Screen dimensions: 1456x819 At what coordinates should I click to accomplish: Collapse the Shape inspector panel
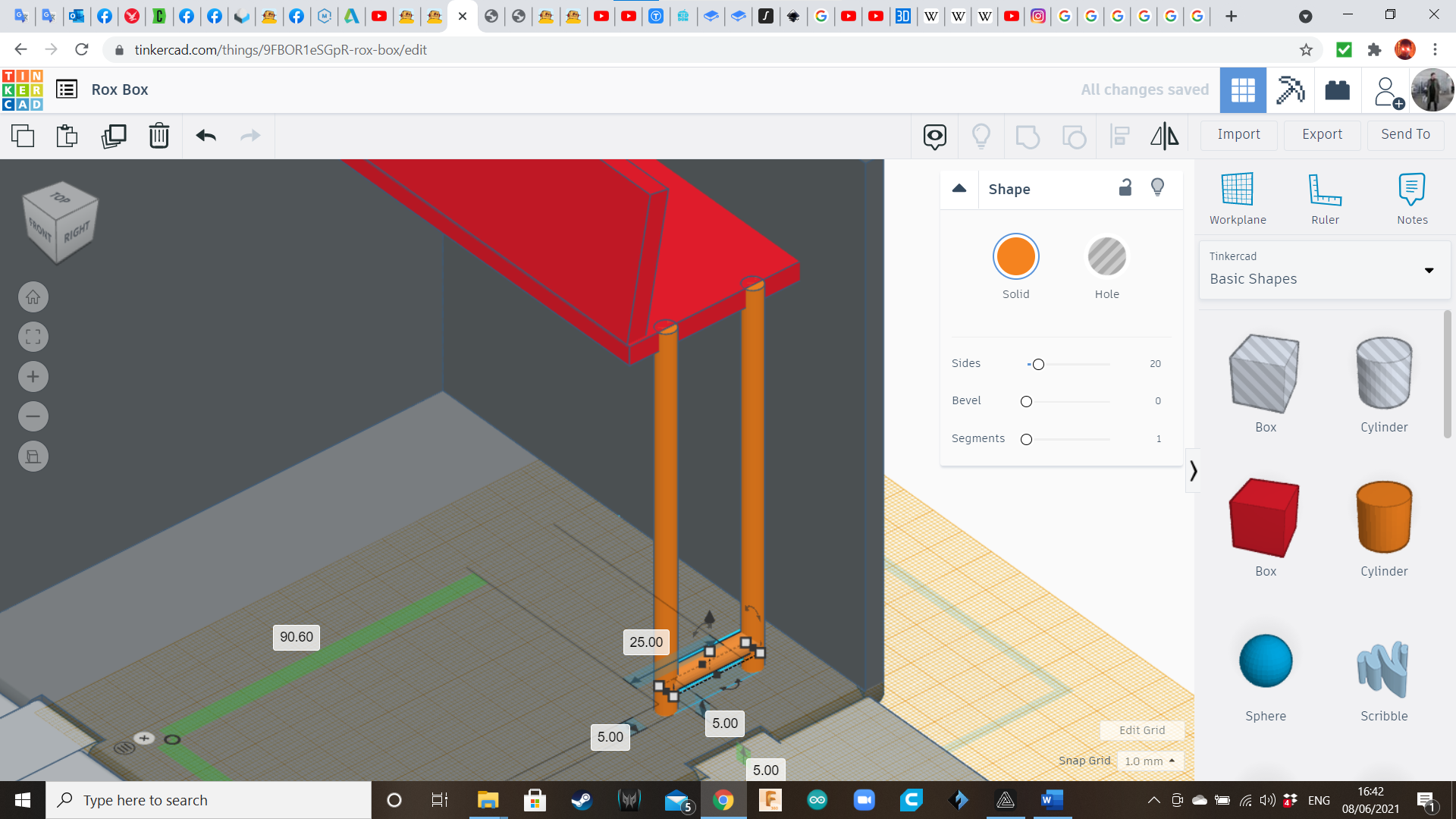tap(959, 189)
